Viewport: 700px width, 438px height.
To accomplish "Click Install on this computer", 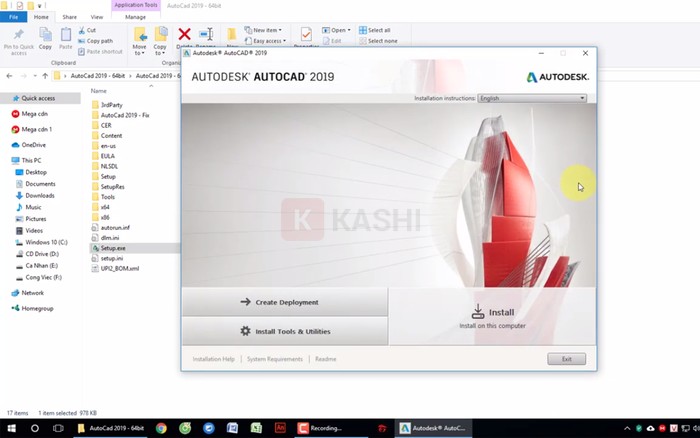I will point(492,317).
